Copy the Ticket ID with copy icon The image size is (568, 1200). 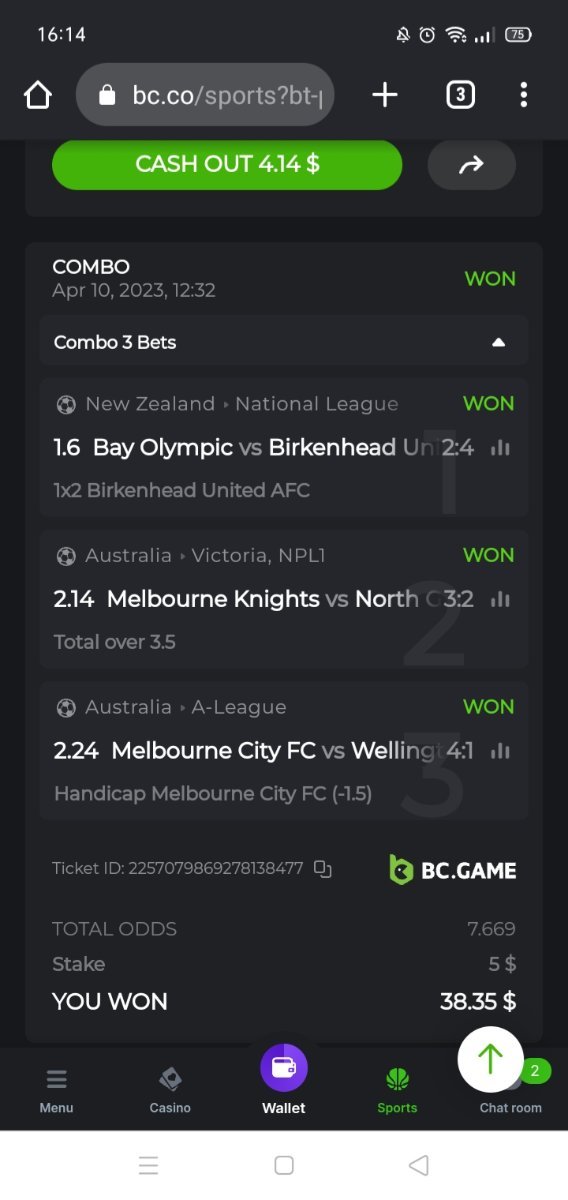[322, 869]
